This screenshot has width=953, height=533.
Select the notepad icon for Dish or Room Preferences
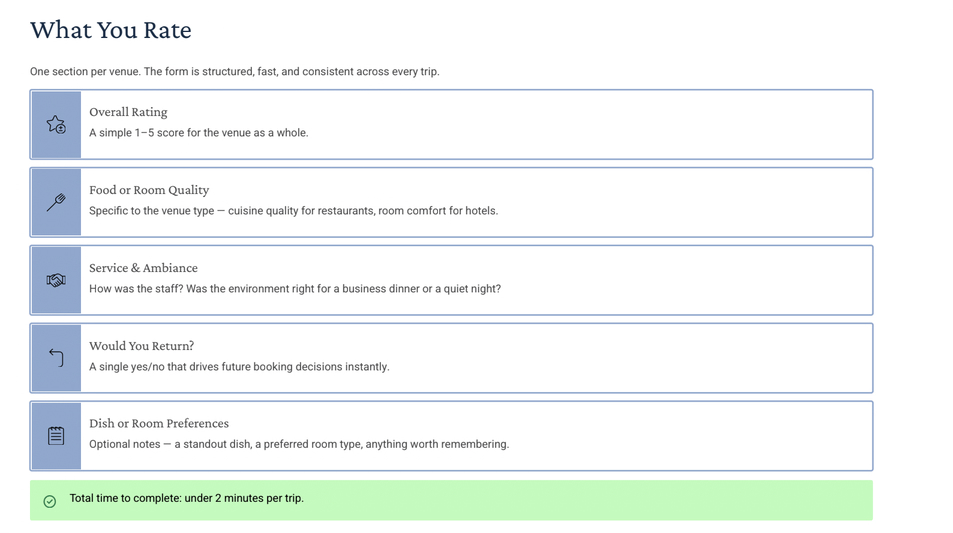click(56, 436)
